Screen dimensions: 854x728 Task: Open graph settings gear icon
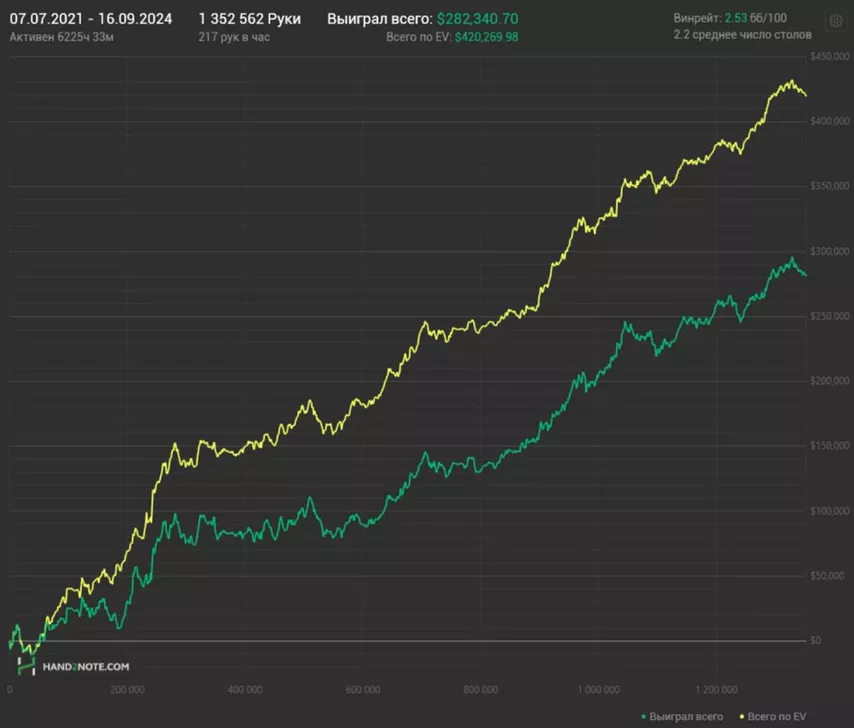pyautogui.click(x=835, y=20)
